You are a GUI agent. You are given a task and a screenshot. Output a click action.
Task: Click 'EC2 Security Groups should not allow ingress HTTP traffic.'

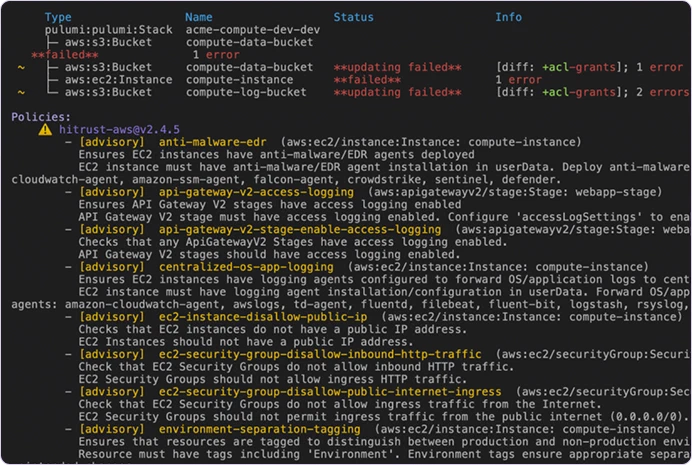(x=273, y=379)
